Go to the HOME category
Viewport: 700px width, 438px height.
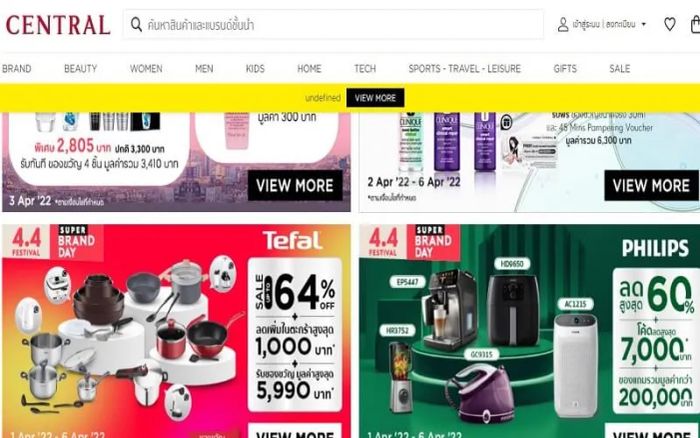point(309,69)
